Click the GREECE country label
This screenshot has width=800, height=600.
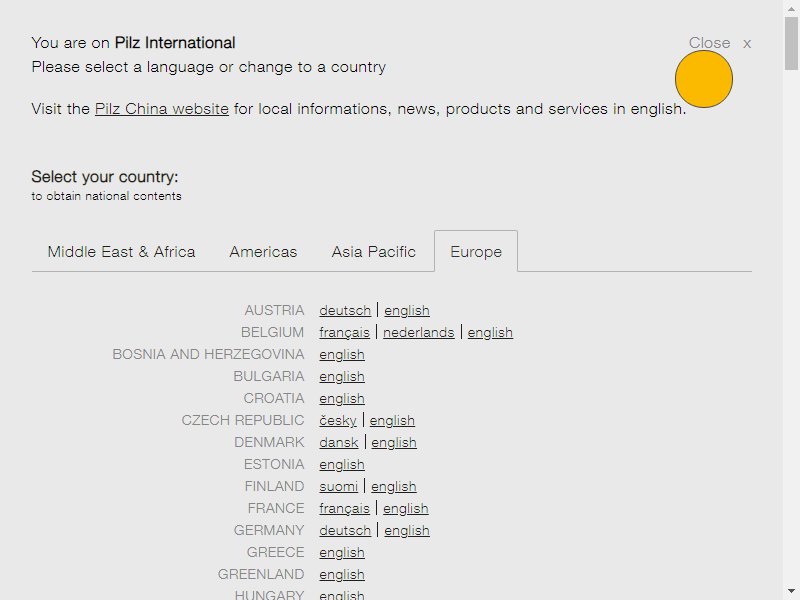coord(276,552)
